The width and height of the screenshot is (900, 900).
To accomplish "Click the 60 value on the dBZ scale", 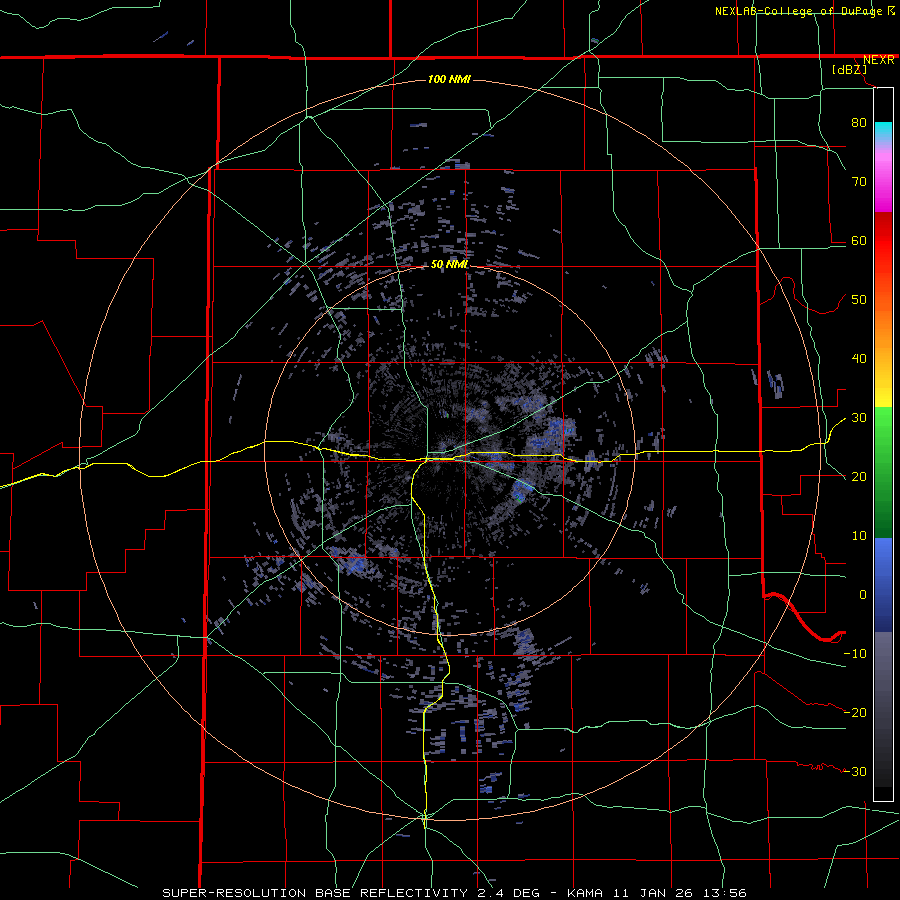I will [859, 240].
